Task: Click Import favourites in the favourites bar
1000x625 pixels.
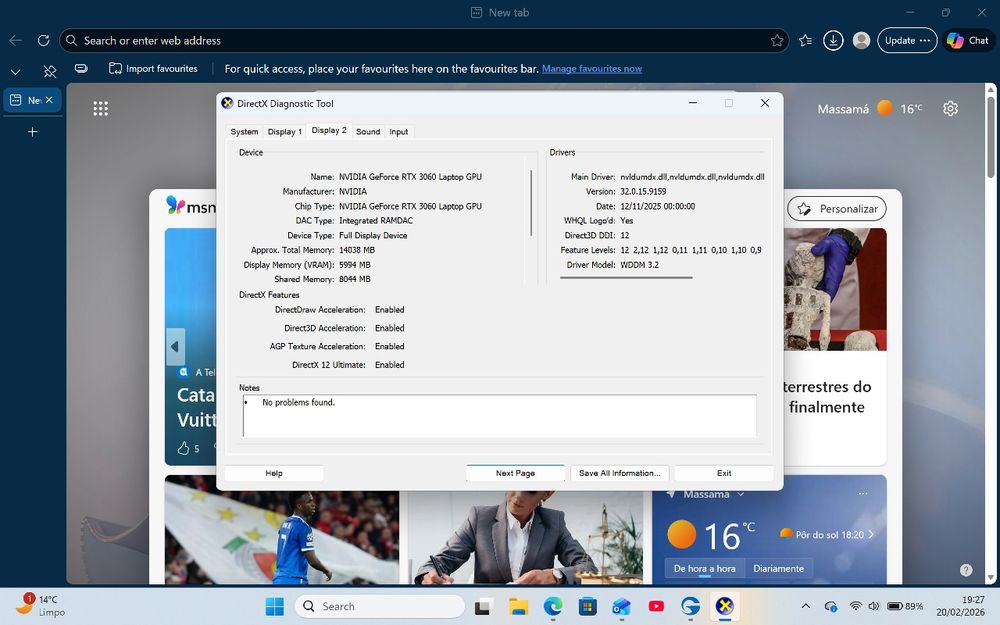Action: pos(153,68)
